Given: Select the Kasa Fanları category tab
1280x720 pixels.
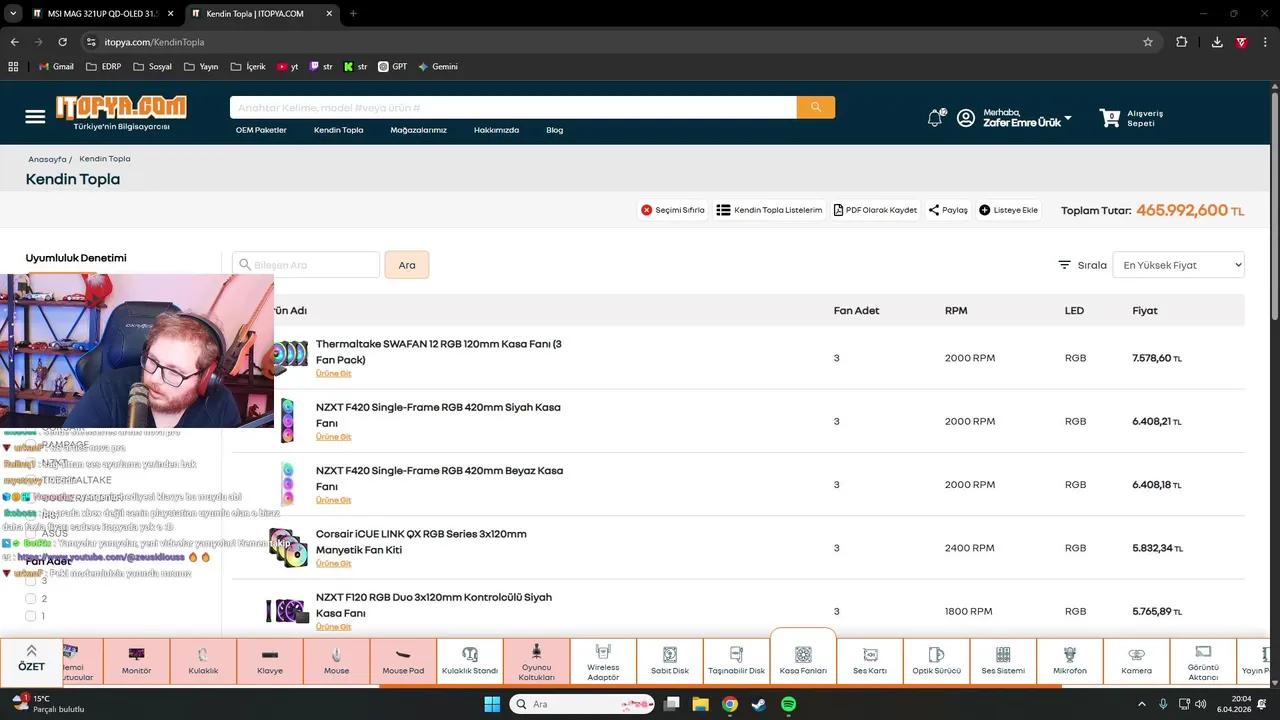Looking at the screenshot, I should click(x=803, y=657).
